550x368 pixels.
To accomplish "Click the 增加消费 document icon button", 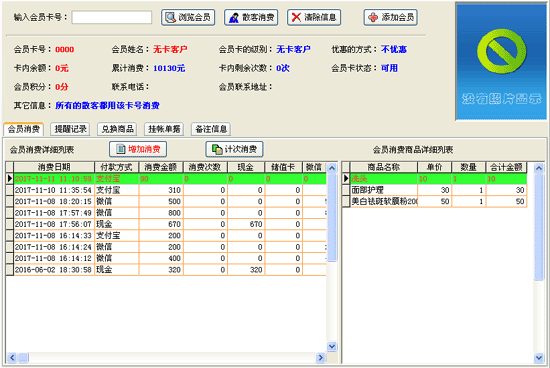I will [x=138, y=149].
